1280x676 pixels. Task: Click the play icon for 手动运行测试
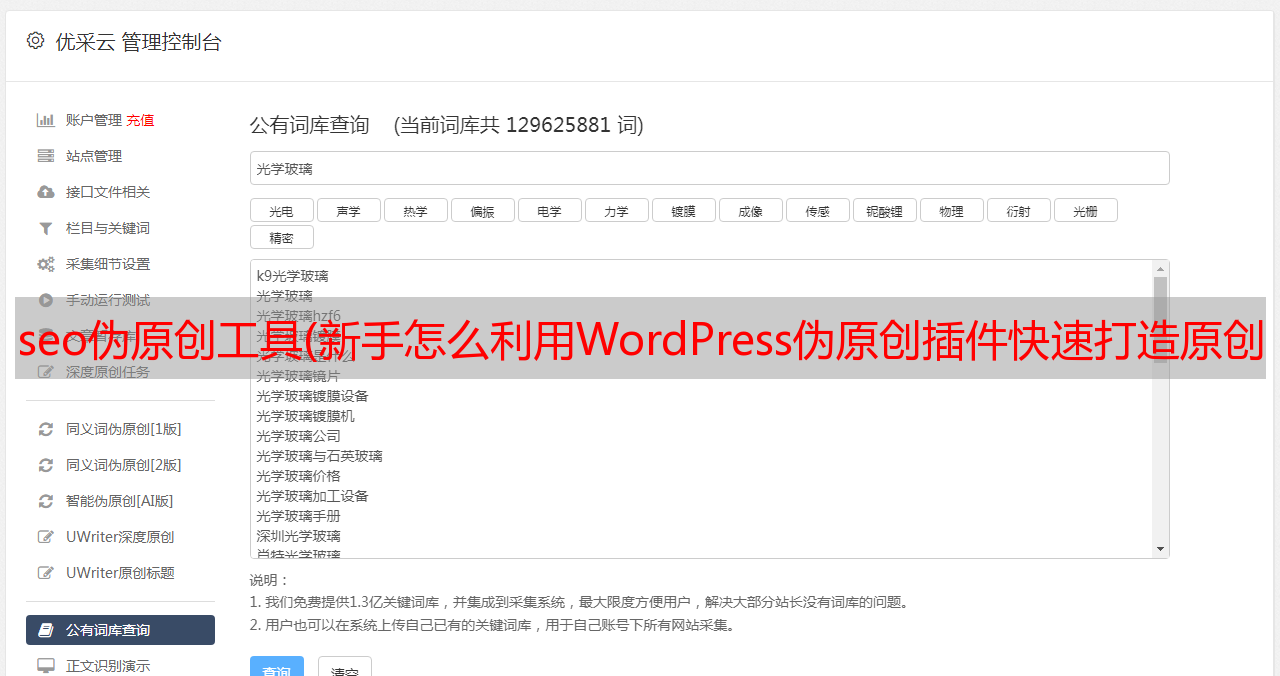click(46, 300)
